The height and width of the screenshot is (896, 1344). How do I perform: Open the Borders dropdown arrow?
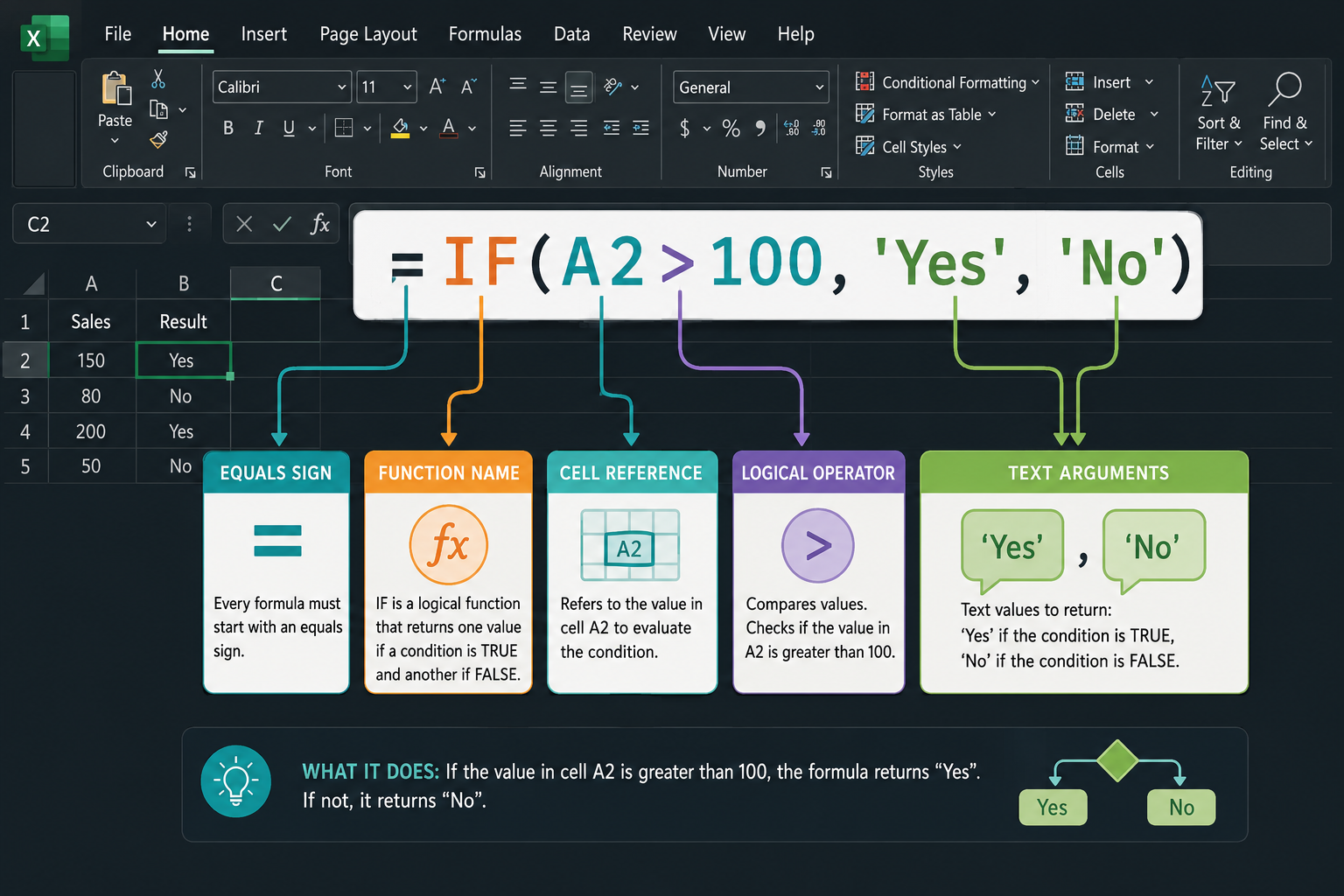[367, 129]
